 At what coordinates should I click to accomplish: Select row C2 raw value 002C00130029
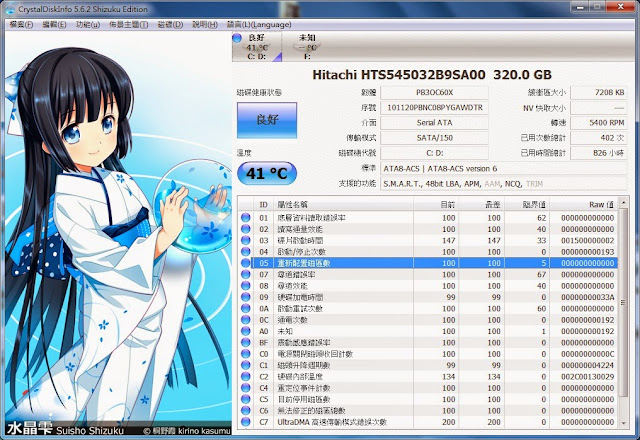click(587, 376)
